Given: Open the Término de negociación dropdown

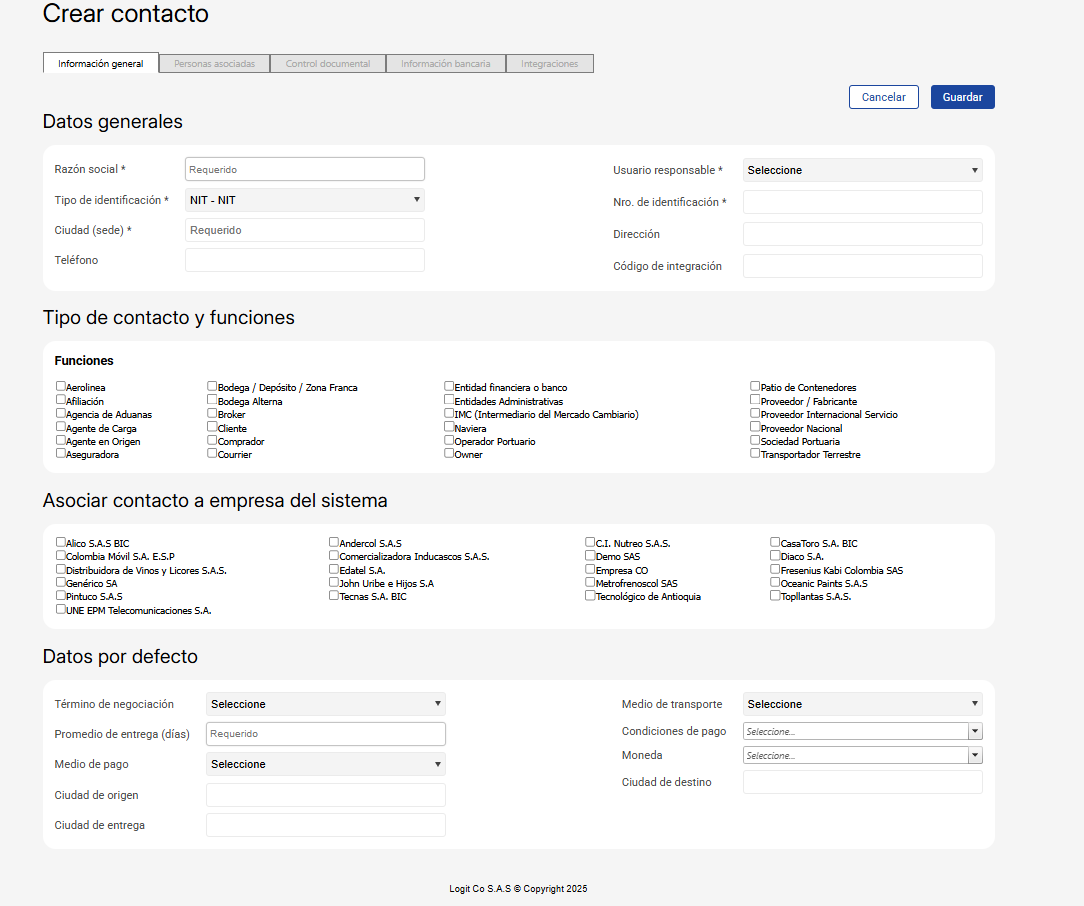Looking at the screenshot, I should [x=325, y=704].
